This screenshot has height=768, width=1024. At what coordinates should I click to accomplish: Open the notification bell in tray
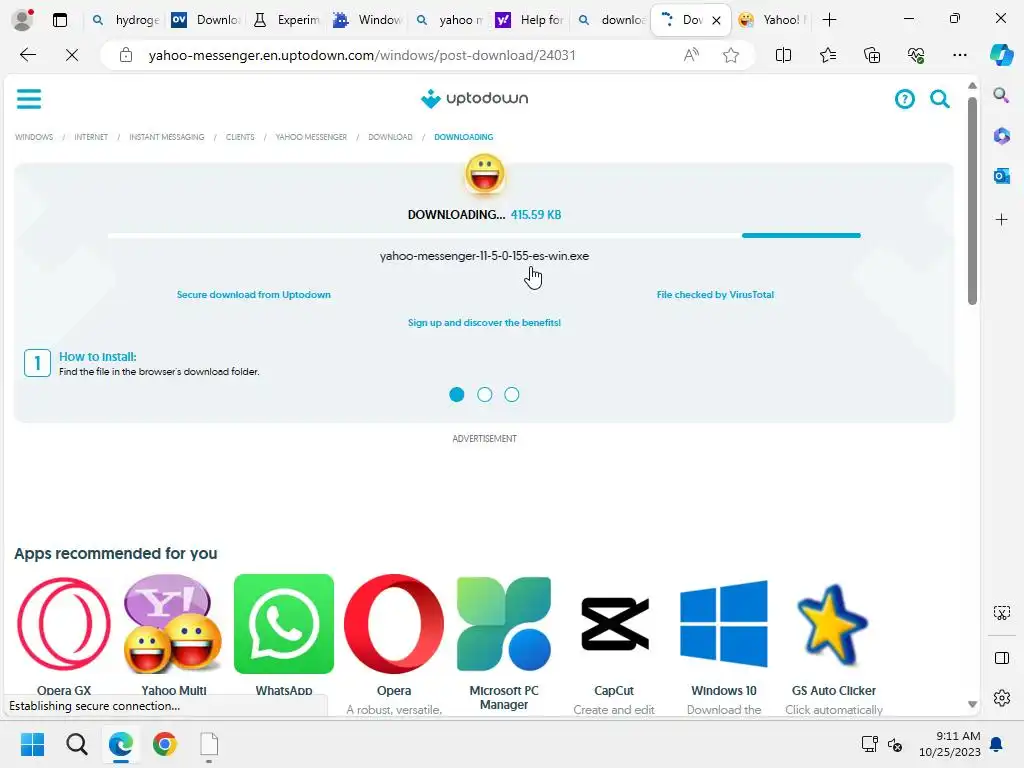point(996,744)
